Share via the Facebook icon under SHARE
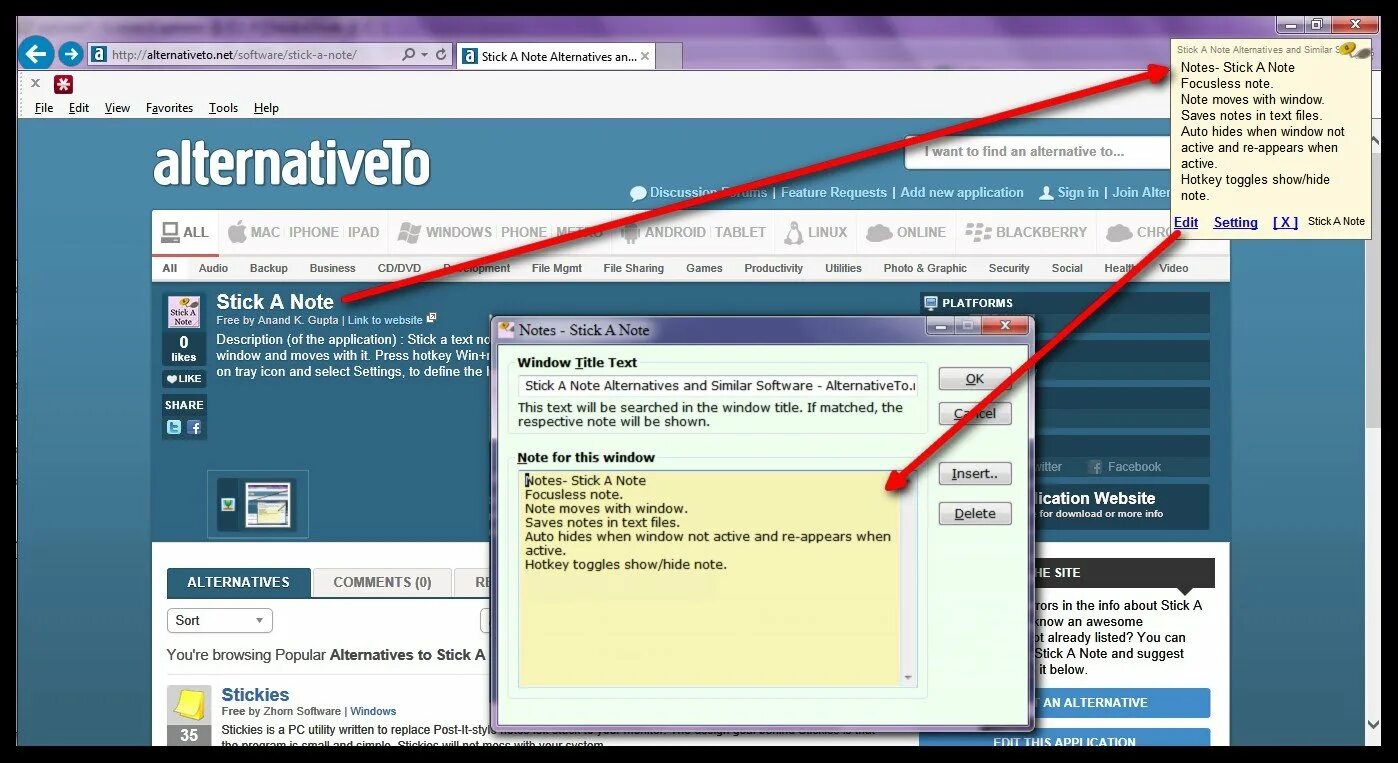Viewport: 1398px width, 763px height. point(195,427)
